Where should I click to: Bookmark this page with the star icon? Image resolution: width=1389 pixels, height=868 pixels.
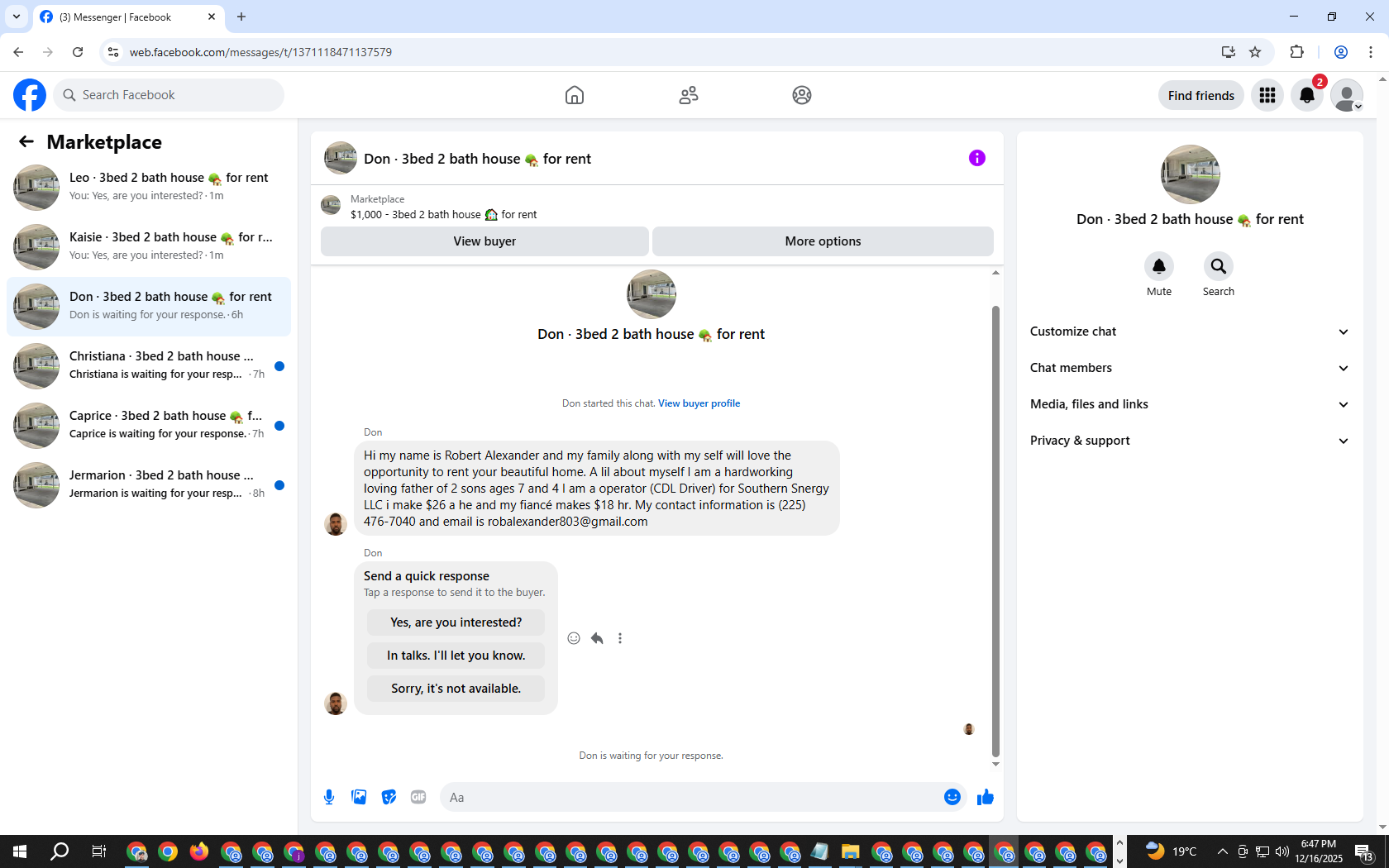tap(1255, 52)
